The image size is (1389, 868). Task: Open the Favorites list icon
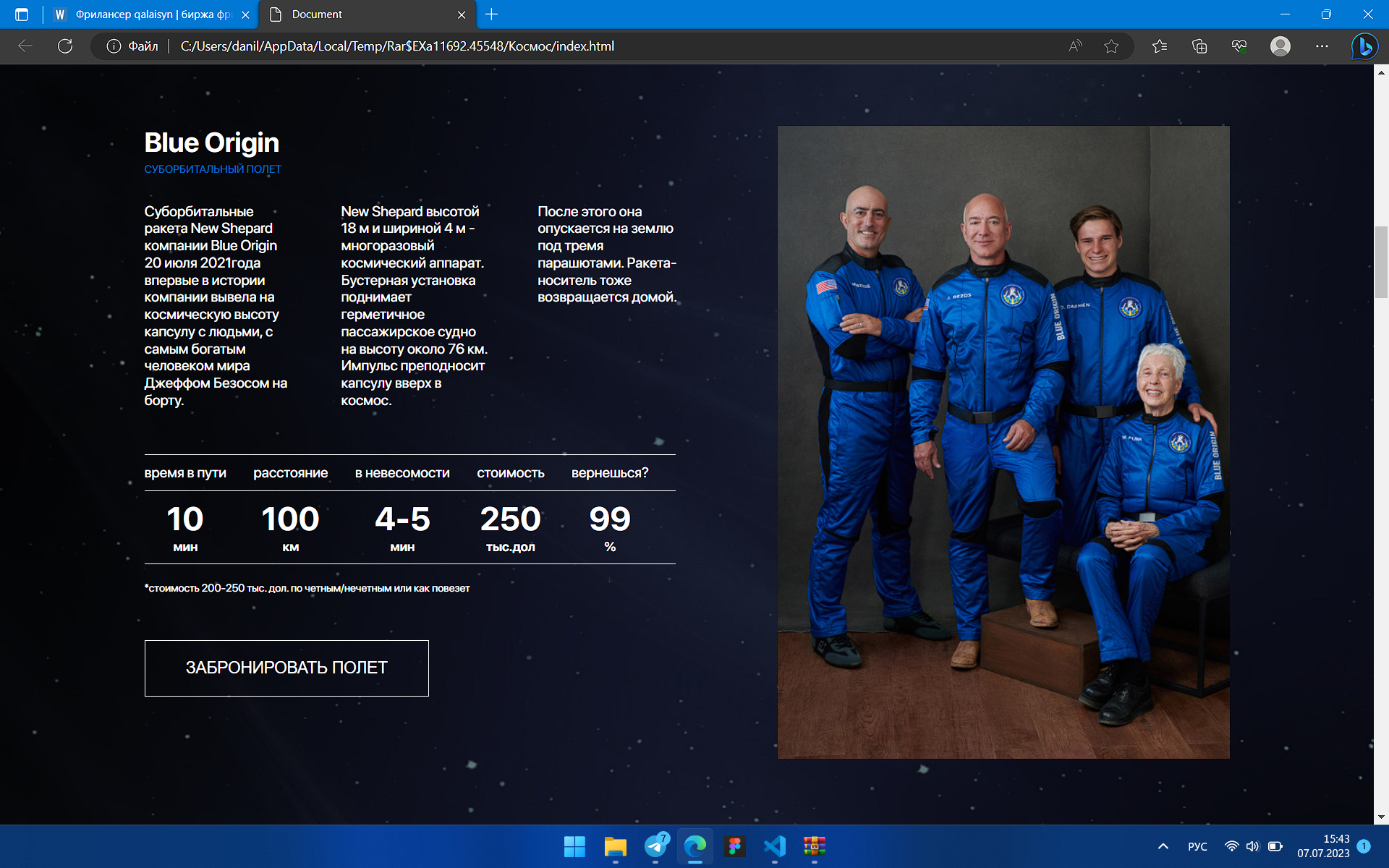1160,46
